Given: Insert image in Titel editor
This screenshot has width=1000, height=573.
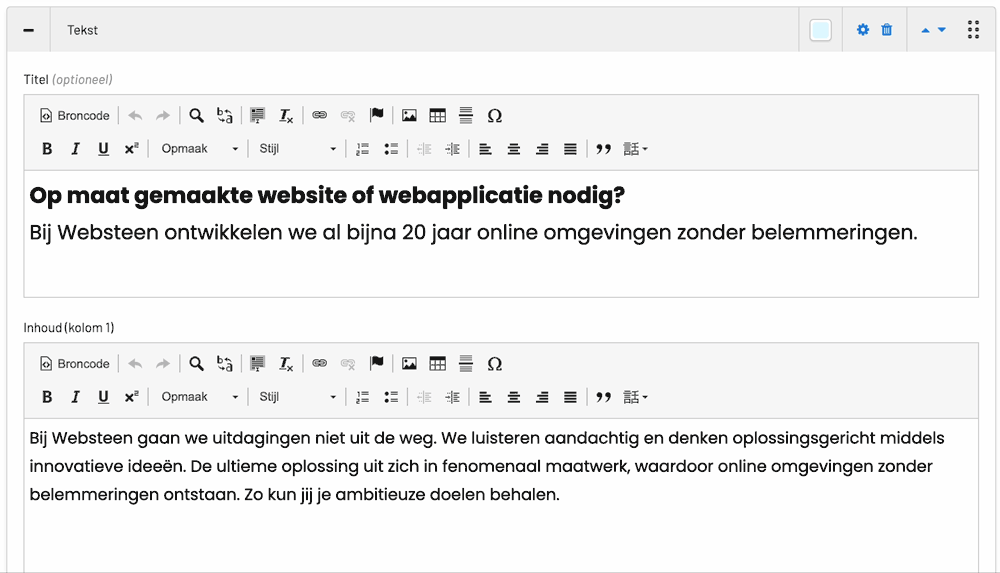Looking at the screenshot, I should click(409, 115).
